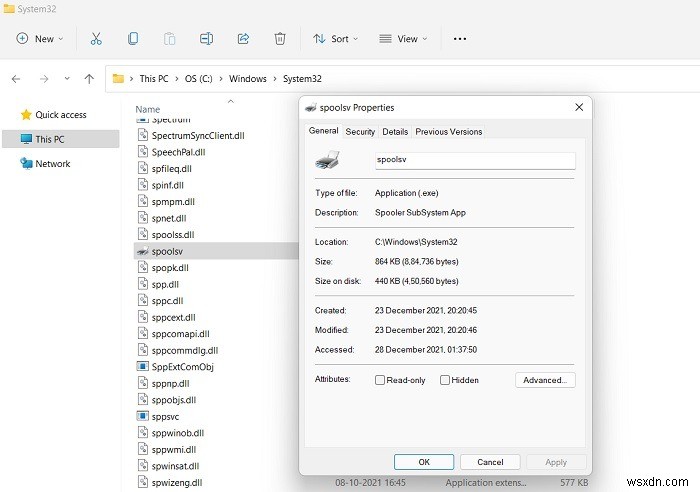Open the Advanced attributes button

click(545, 380)
